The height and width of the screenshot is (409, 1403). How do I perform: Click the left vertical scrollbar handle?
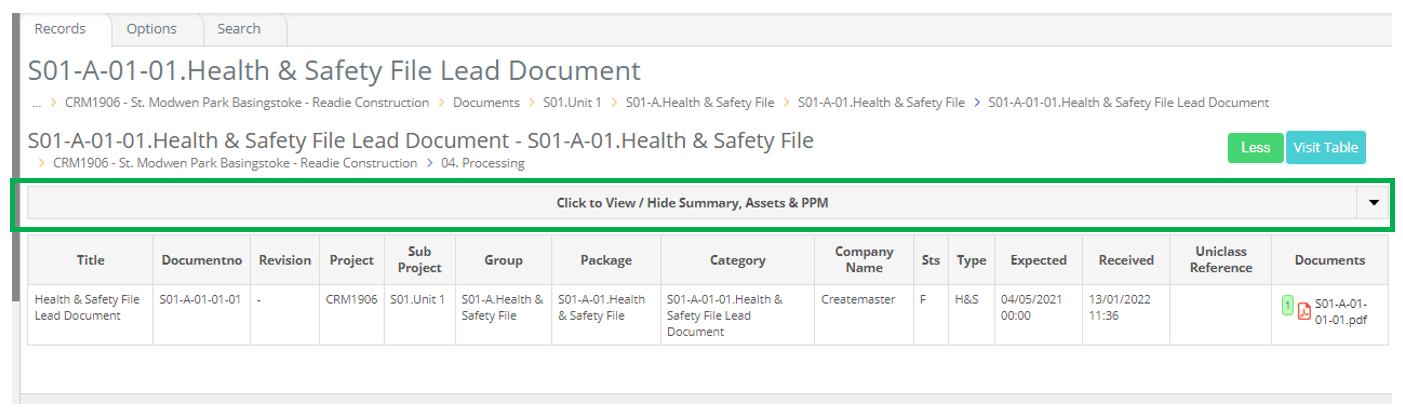(14, 155)
